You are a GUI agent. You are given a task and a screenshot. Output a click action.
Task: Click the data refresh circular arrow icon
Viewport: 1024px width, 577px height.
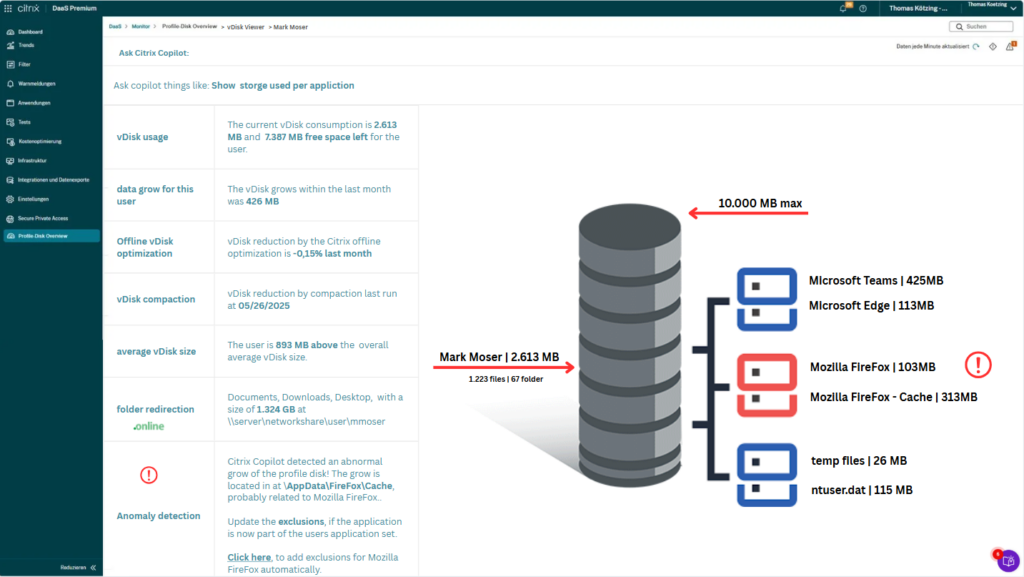pyautogui.click(x=976, y=46)
